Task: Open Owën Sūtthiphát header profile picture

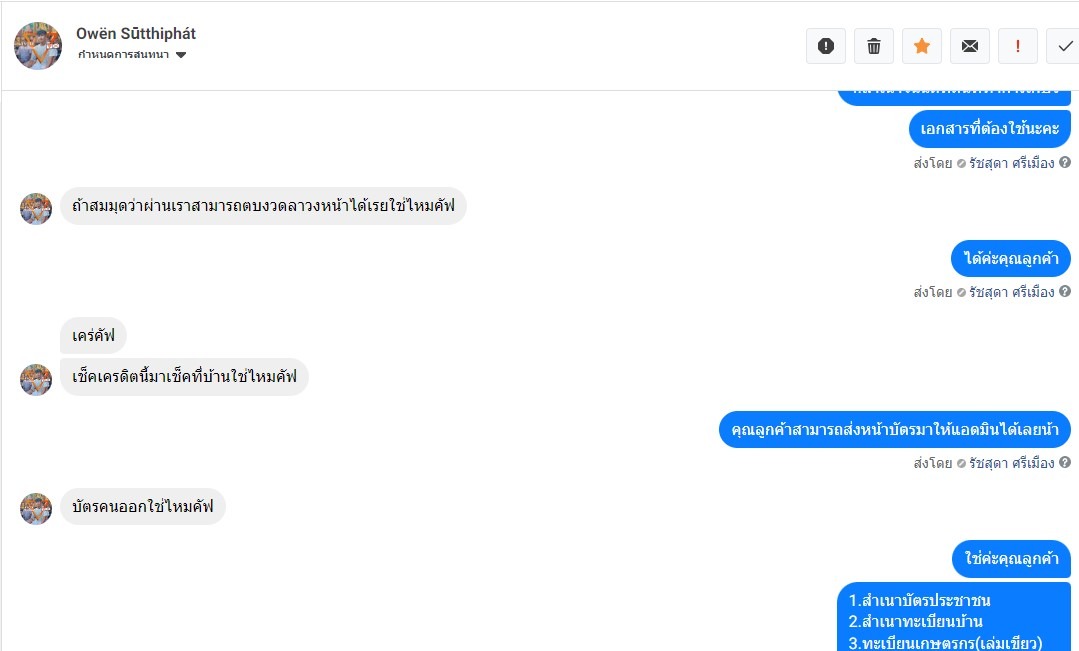Action: pos(38,45)
